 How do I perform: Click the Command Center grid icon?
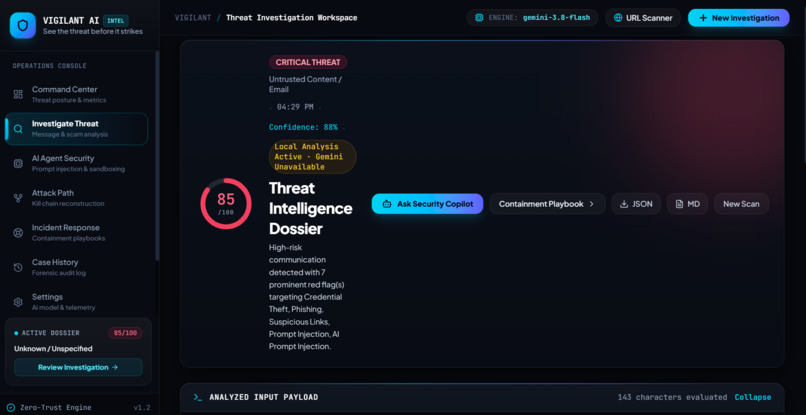click(18, 94)
